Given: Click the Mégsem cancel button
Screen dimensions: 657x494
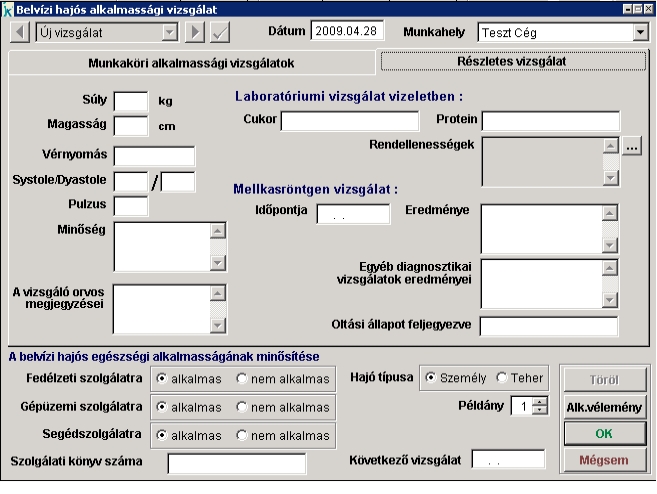Looking at the screenshot, I should (x=604, y=459).
